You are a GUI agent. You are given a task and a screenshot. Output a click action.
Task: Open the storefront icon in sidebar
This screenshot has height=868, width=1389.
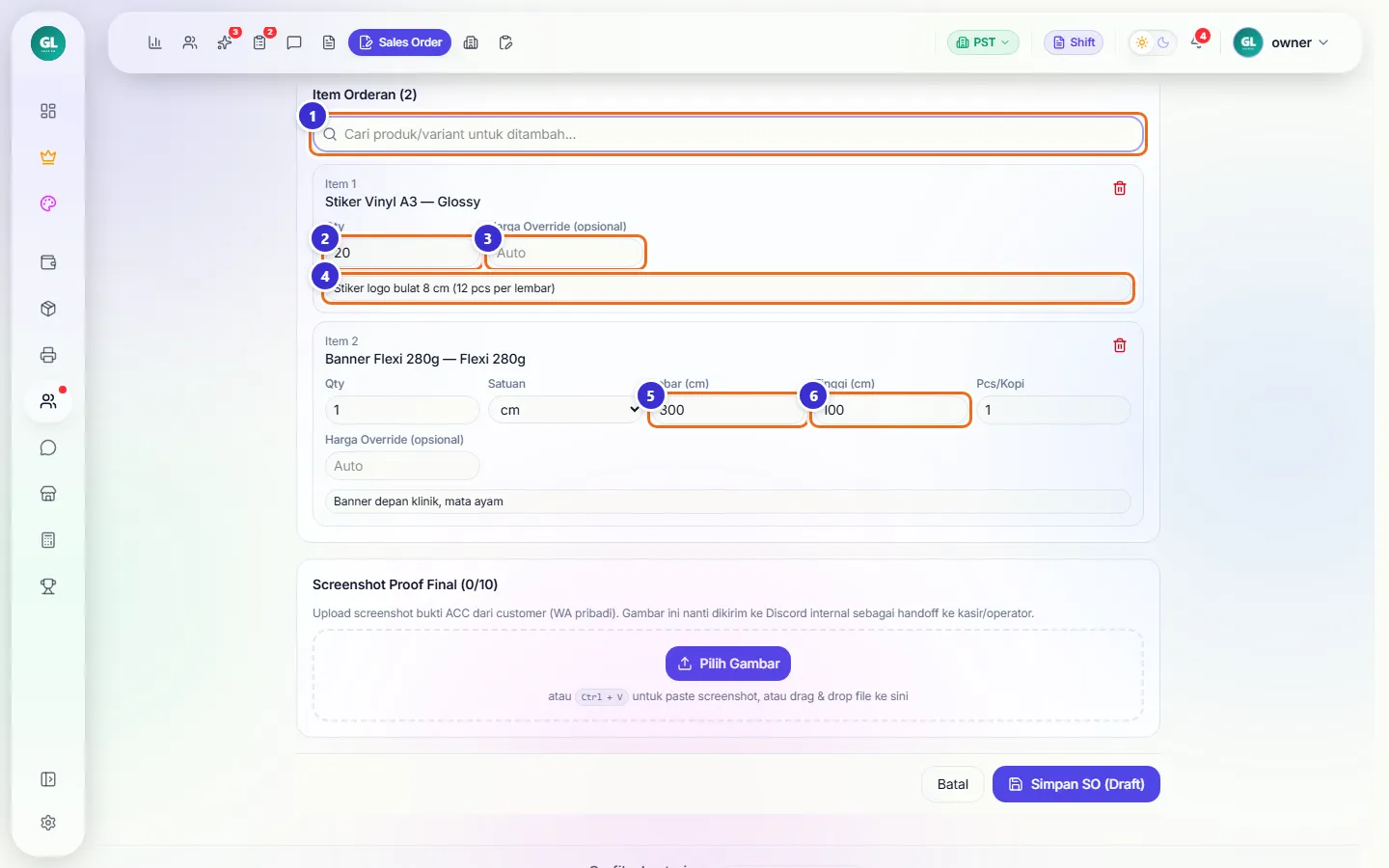(x=48, y=494)
